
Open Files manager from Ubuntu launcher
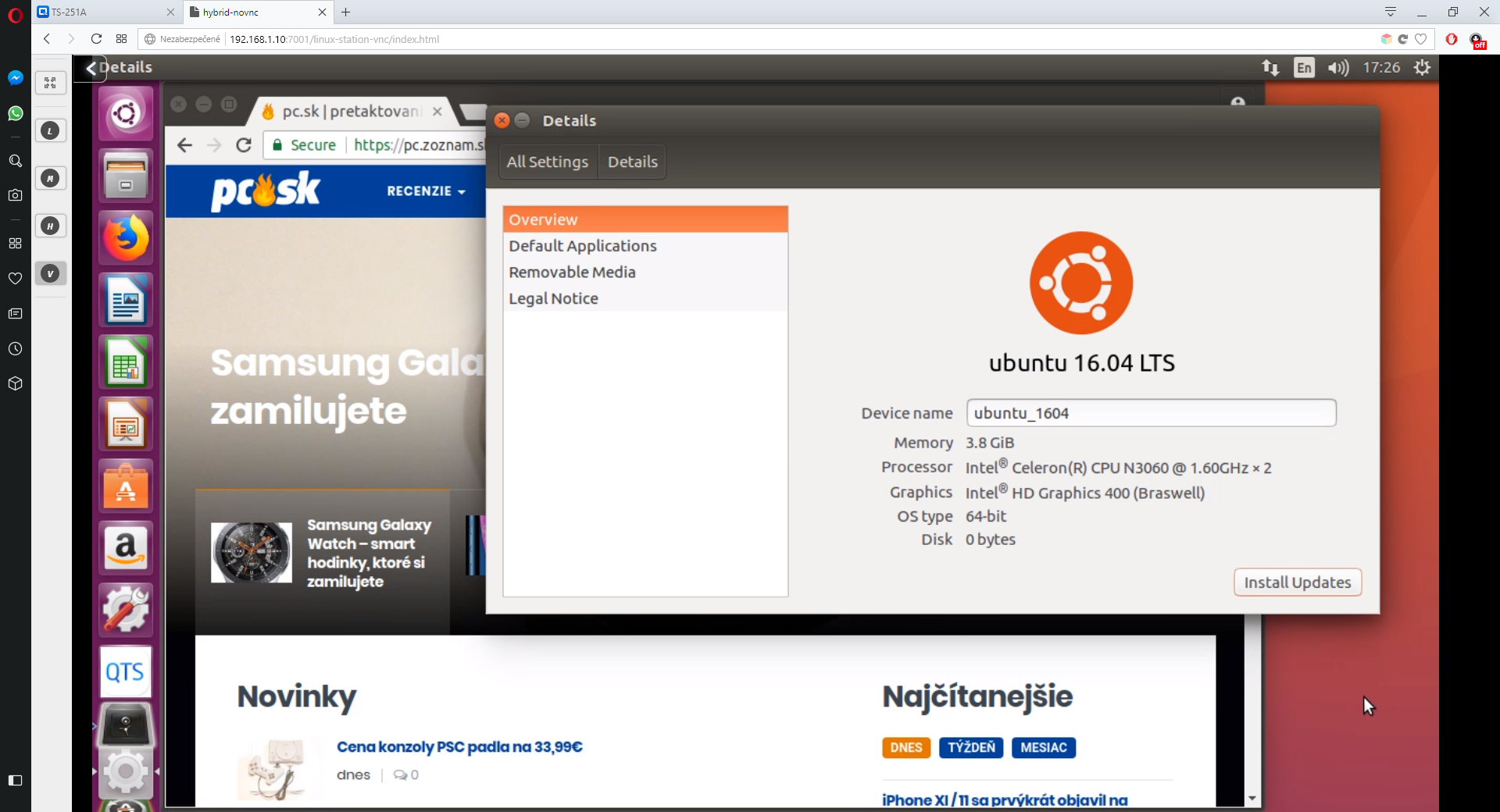point(126,176)
